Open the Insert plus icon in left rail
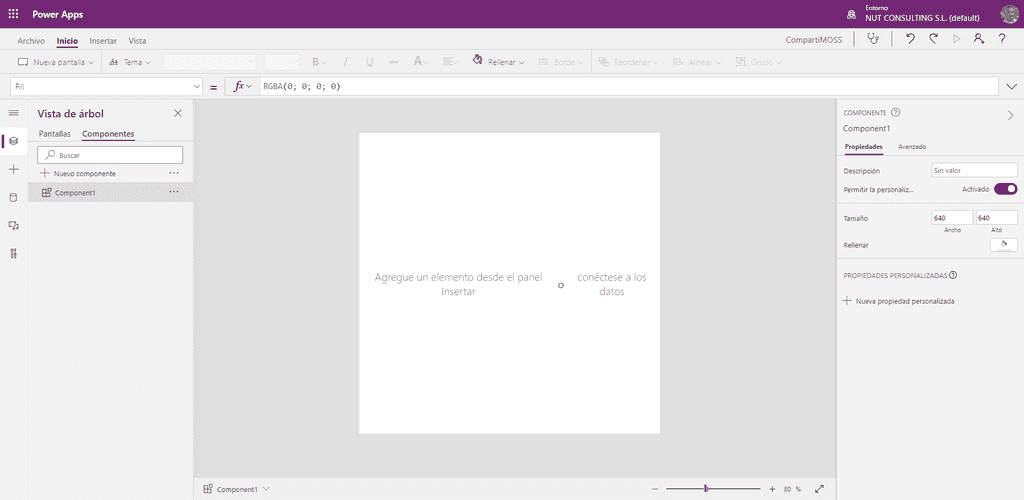This screenshot has height=500, width=1024. point(14,170)
